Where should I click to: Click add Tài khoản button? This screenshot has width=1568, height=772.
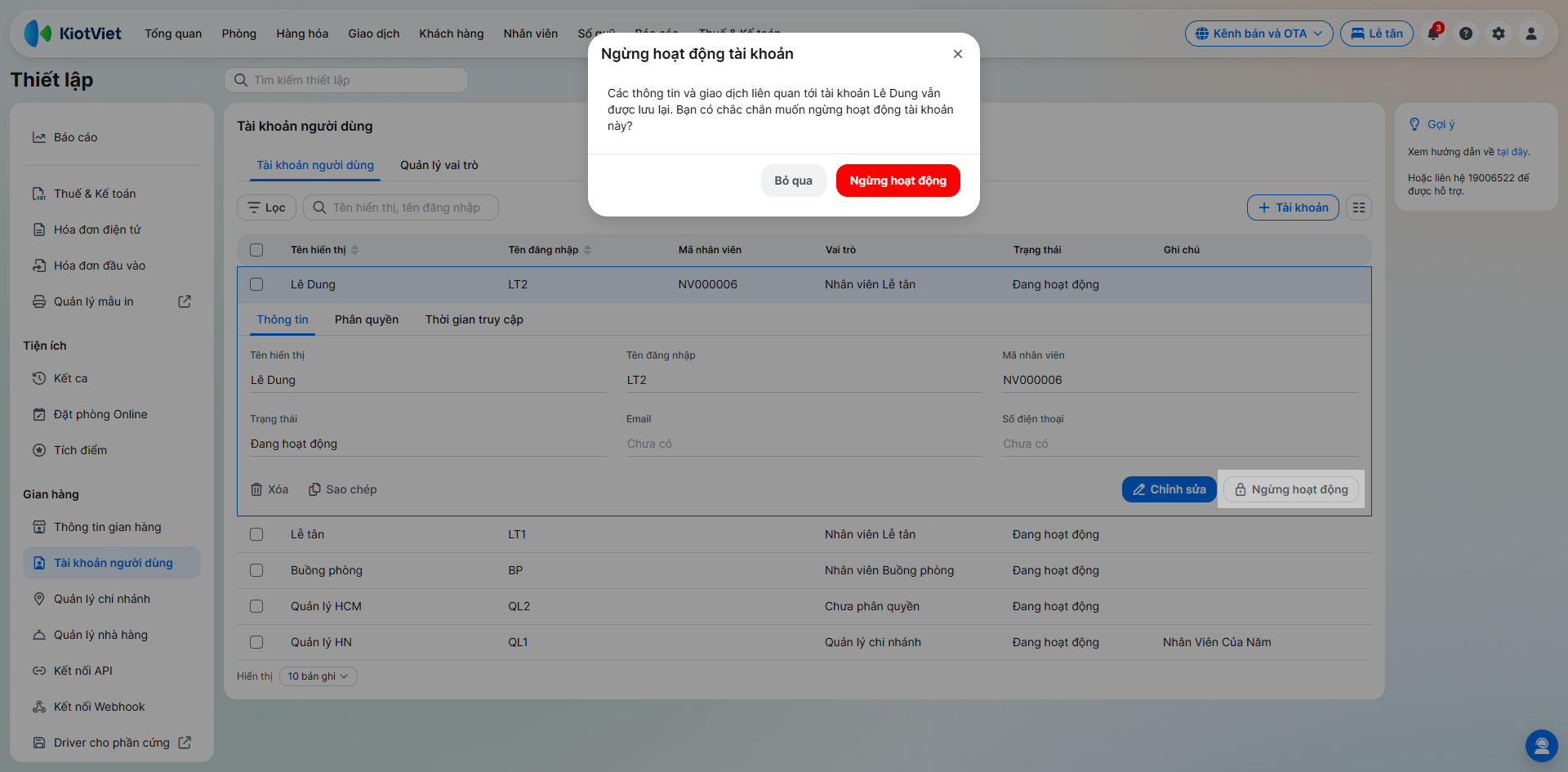click(x=1293, y=208)
